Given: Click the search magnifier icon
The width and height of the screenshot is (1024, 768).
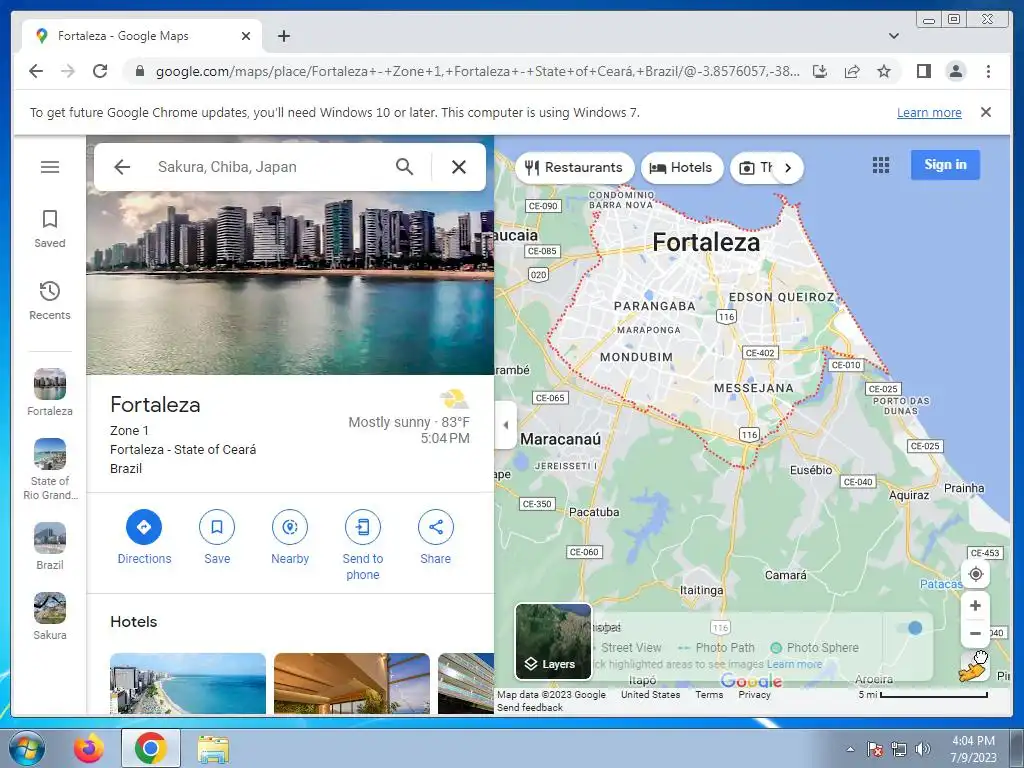Looking at the screenshot, I should 404,167.
